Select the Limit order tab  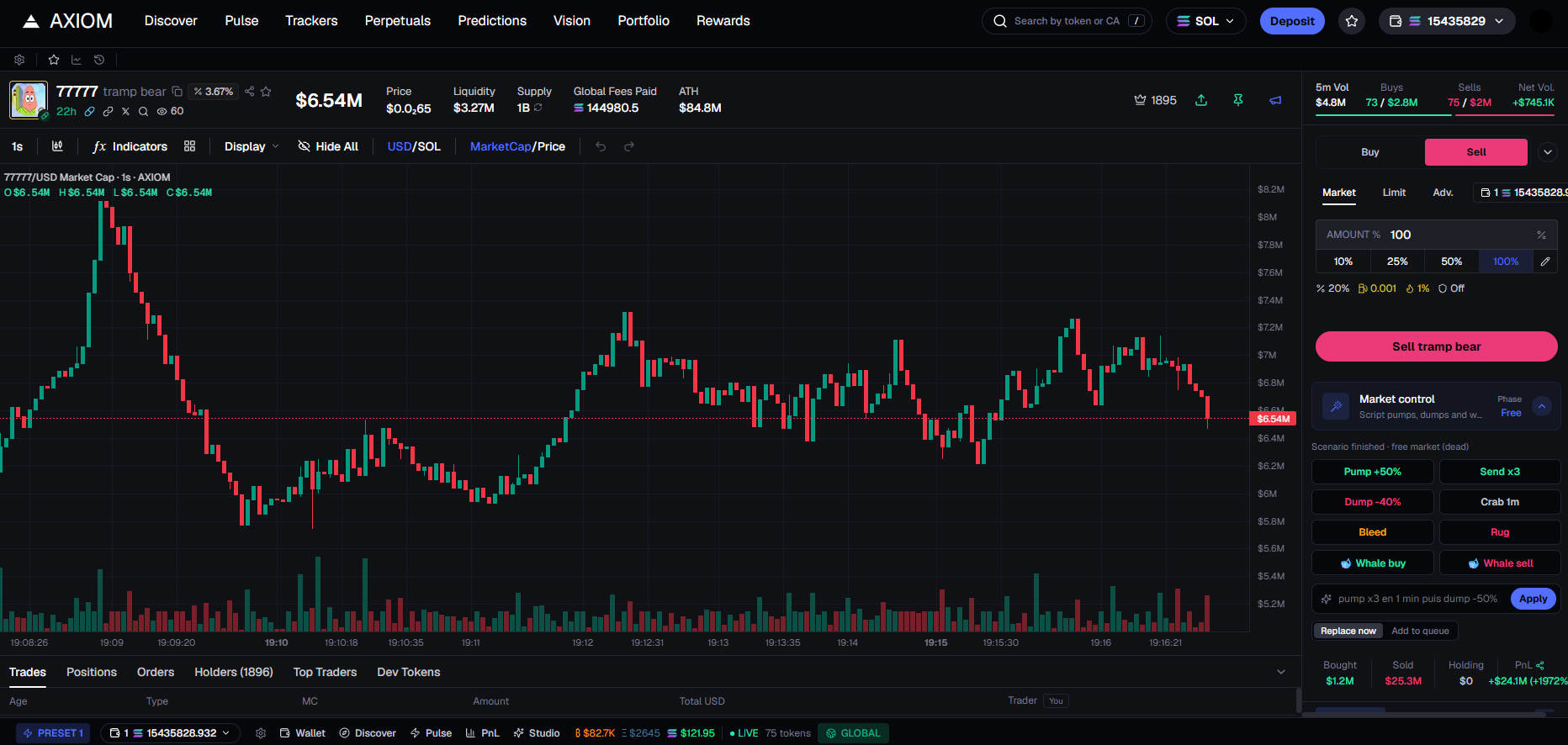point(1394,193)
